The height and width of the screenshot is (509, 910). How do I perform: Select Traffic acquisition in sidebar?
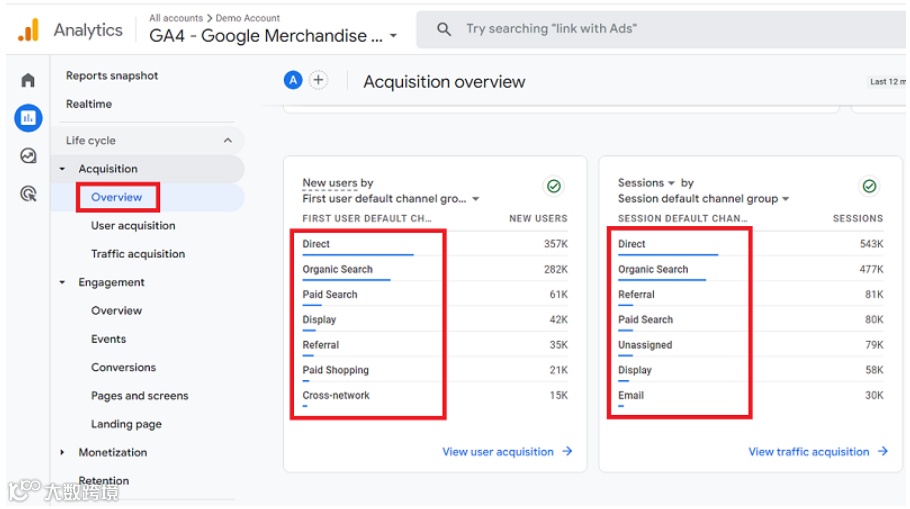[138, 254]
